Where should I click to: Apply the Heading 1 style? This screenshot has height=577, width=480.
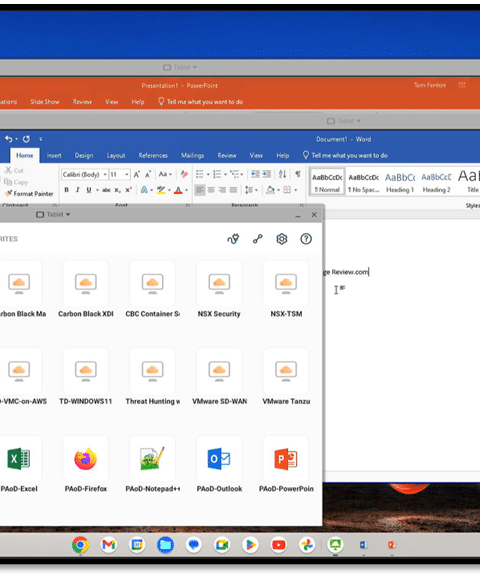click(x=400, y=182)
